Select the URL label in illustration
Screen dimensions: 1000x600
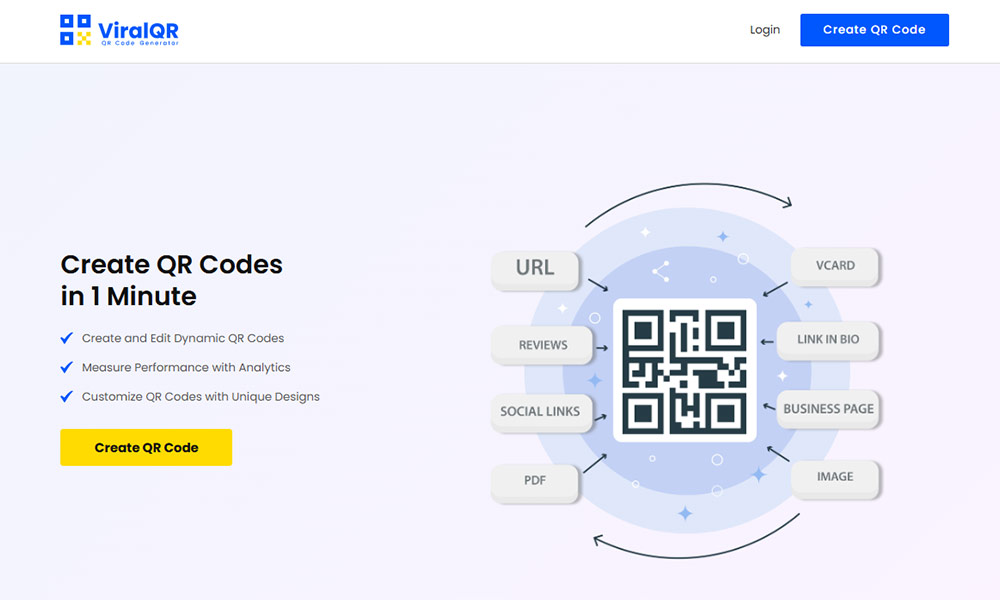pos(535,268)
